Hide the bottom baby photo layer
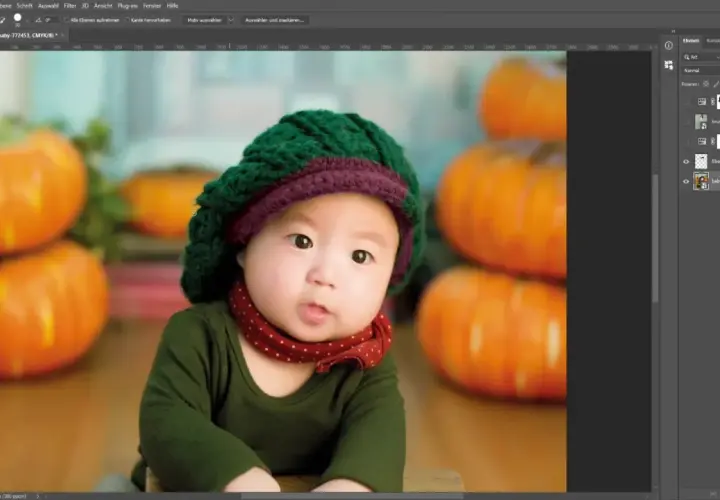This screenshot has width=720, height=500. [686, 181]
